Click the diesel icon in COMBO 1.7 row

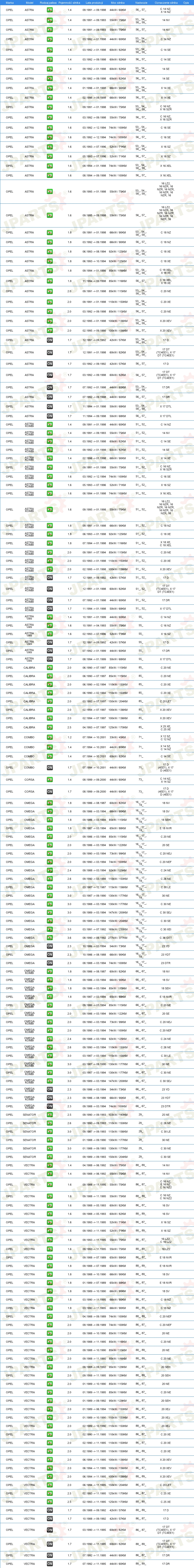tap(50, 767)
